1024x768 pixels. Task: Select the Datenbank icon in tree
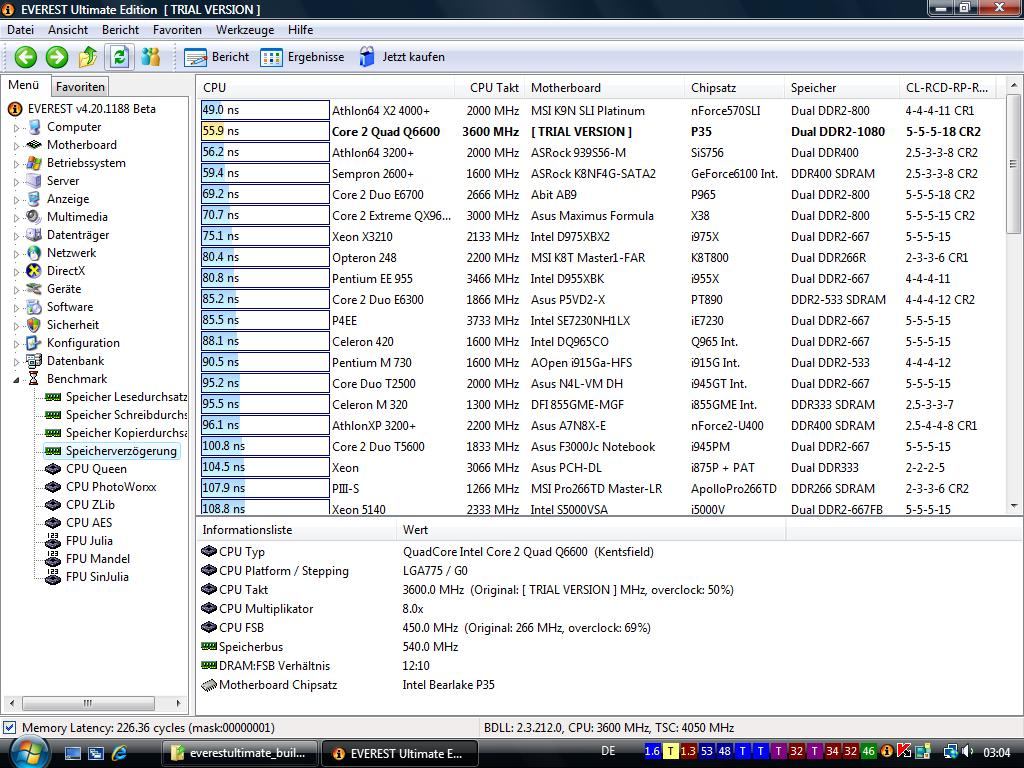click(34, 360)
